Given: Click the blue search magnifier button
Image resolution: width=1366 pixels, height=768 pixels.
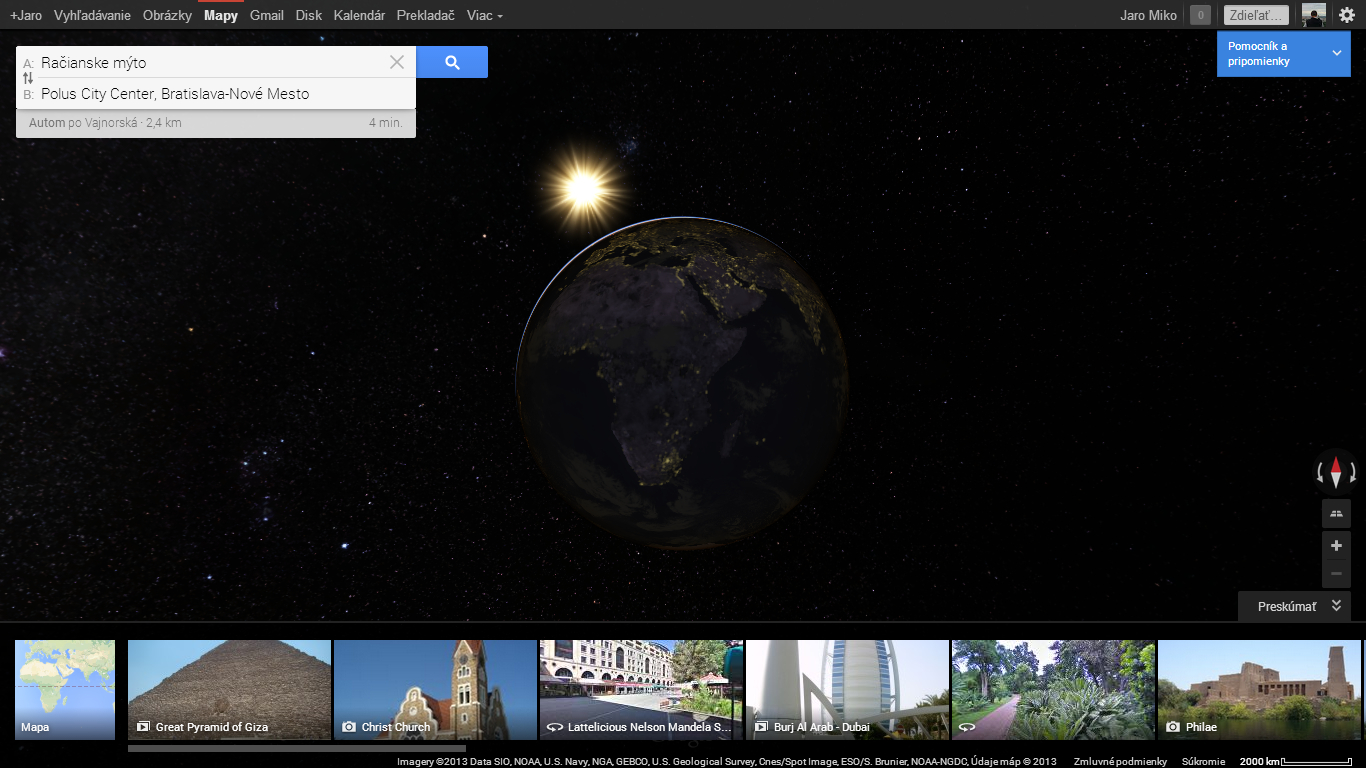Looking at the screenshot, I should pyautogui.click(x=452, y=62).
